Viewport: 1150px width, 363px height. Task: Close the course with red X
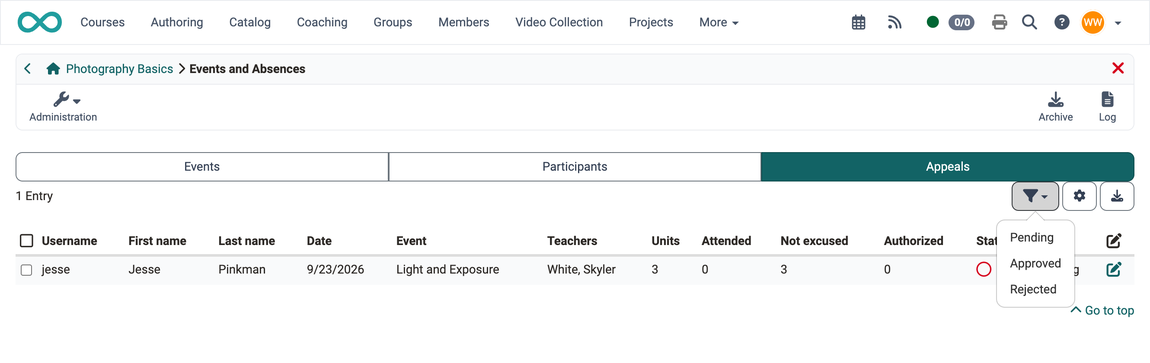[1118, 68]
